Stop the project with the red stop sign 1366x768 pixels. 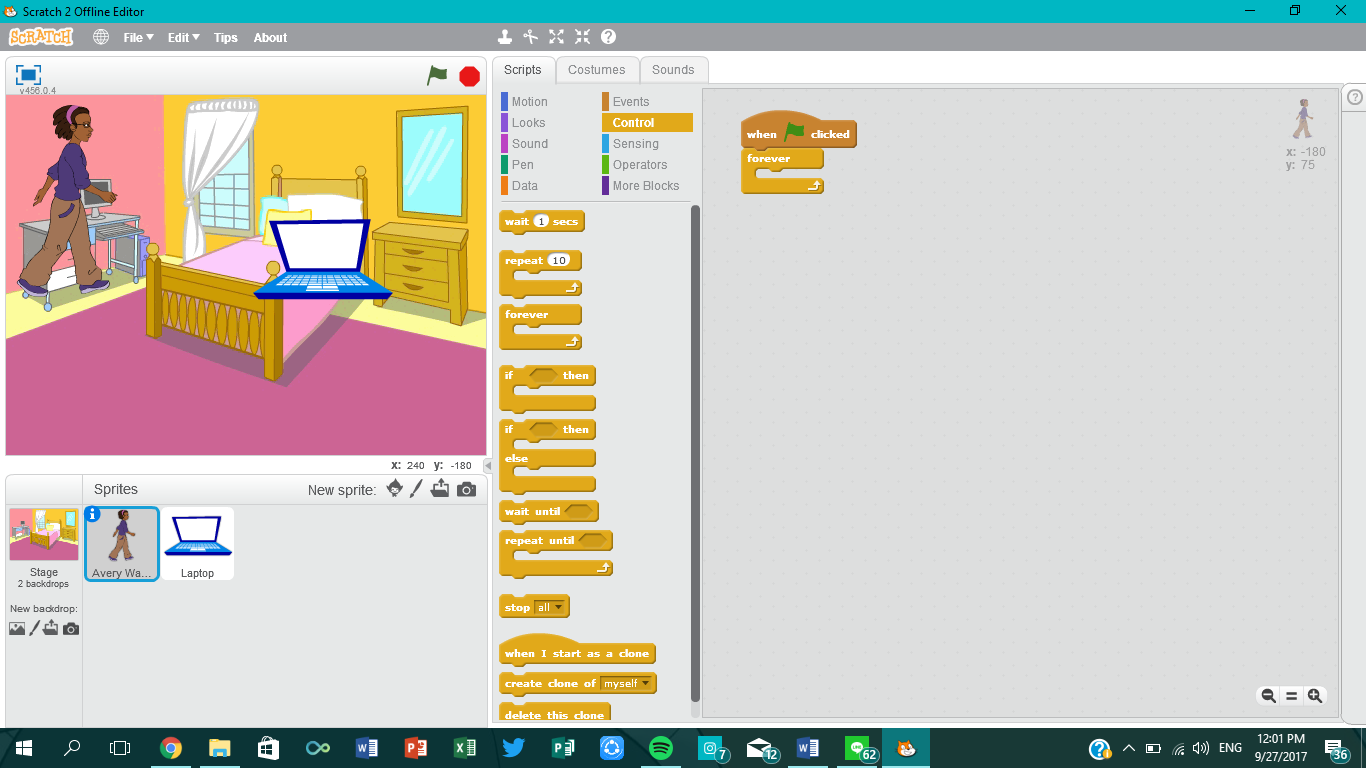pos(468,74)
